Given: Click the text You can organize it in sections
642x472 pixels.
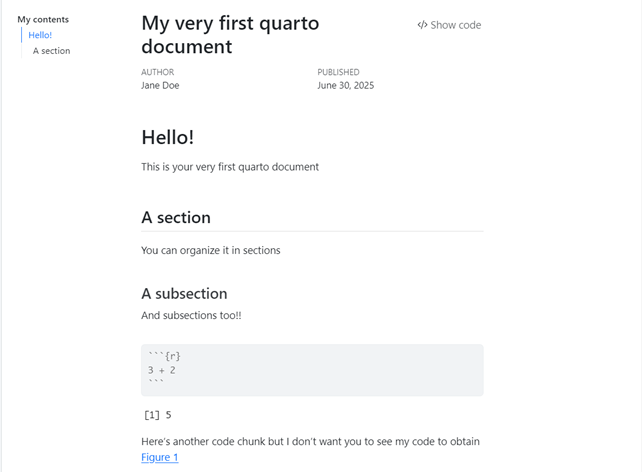Looking at the screenshot, I should coord(211,250).
